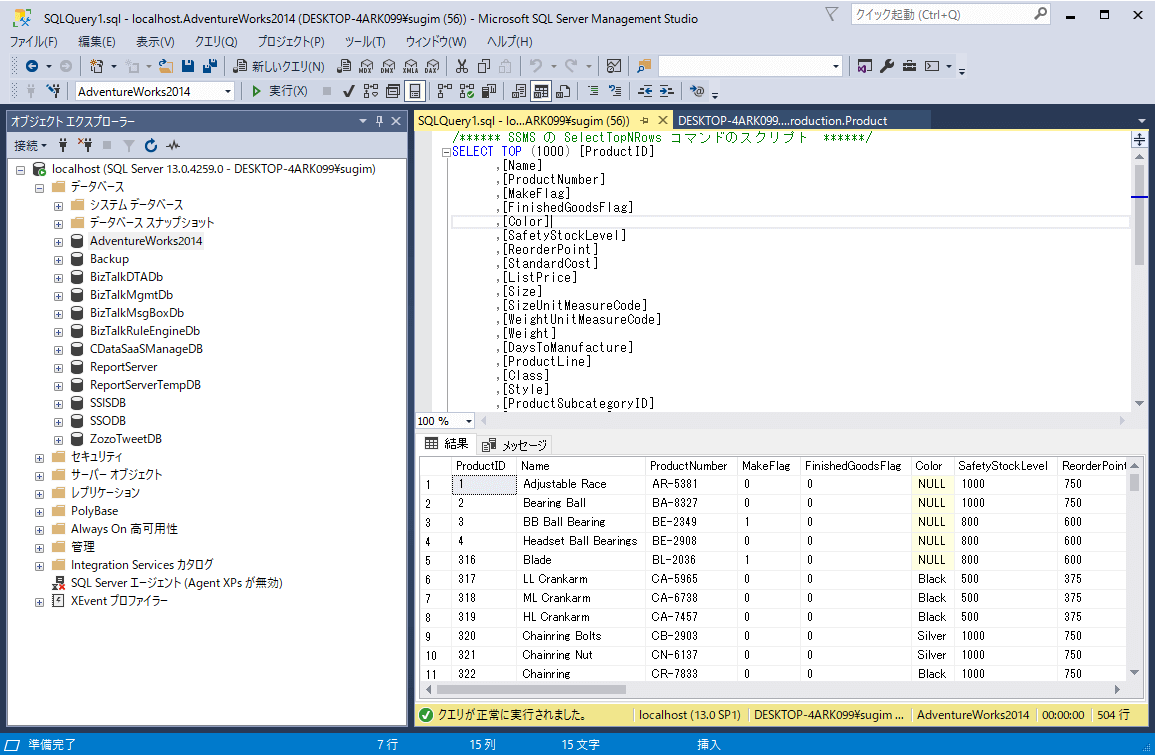The height and width of the screenshot is (756, 1156).
Task: Switch to the メッセージ results tab
Action: pos(516,445)
